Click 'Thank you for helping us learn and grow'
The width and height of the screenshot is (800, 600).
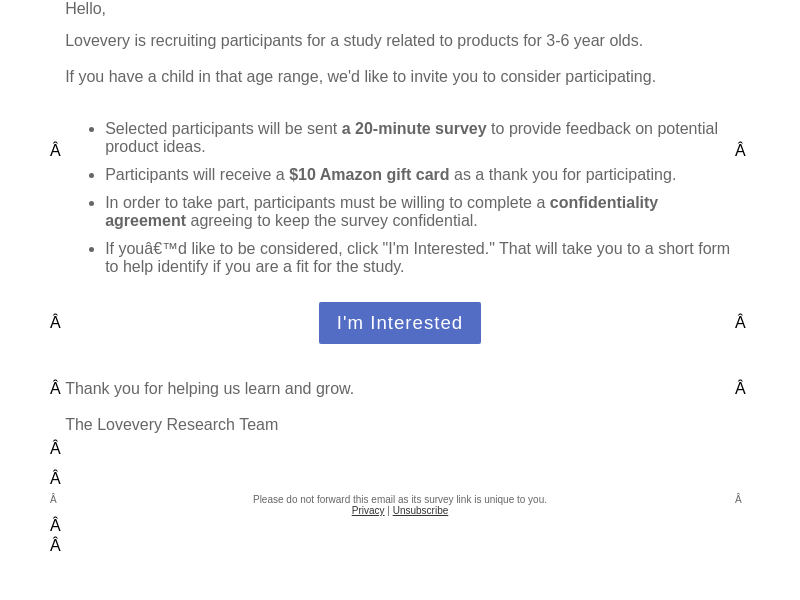coord(209,389)
